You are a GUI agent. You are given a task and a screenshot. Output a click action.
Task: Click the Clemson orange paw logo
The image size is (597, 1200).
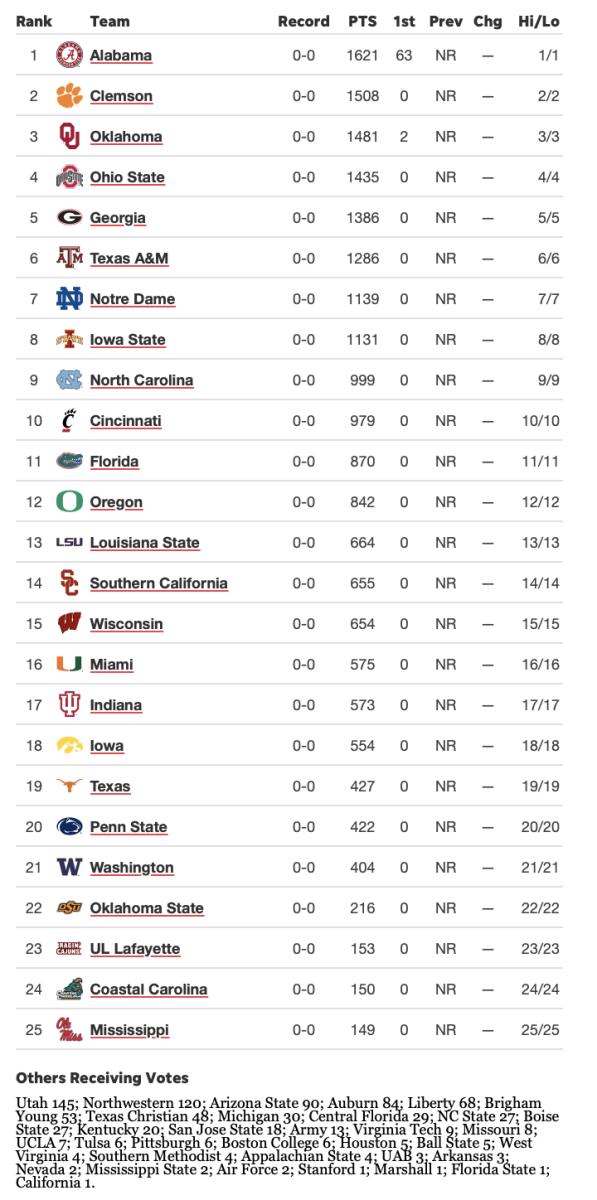69,96
